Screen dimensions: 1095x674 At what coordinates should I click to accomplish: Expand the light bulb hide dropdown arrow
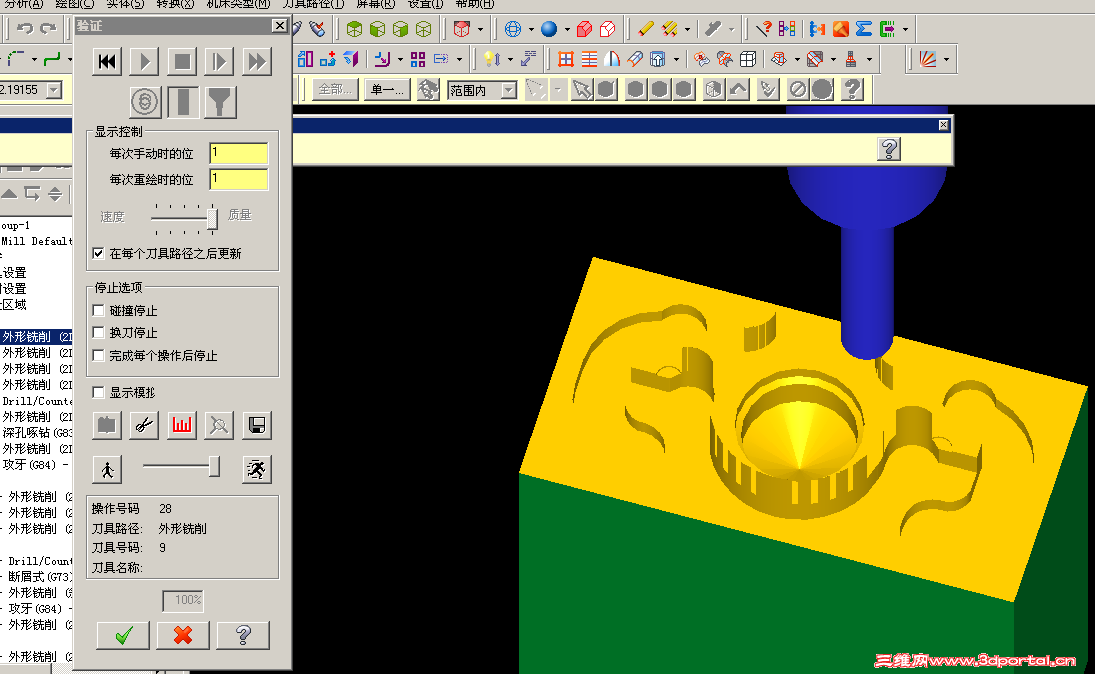(x=510, y=59)
